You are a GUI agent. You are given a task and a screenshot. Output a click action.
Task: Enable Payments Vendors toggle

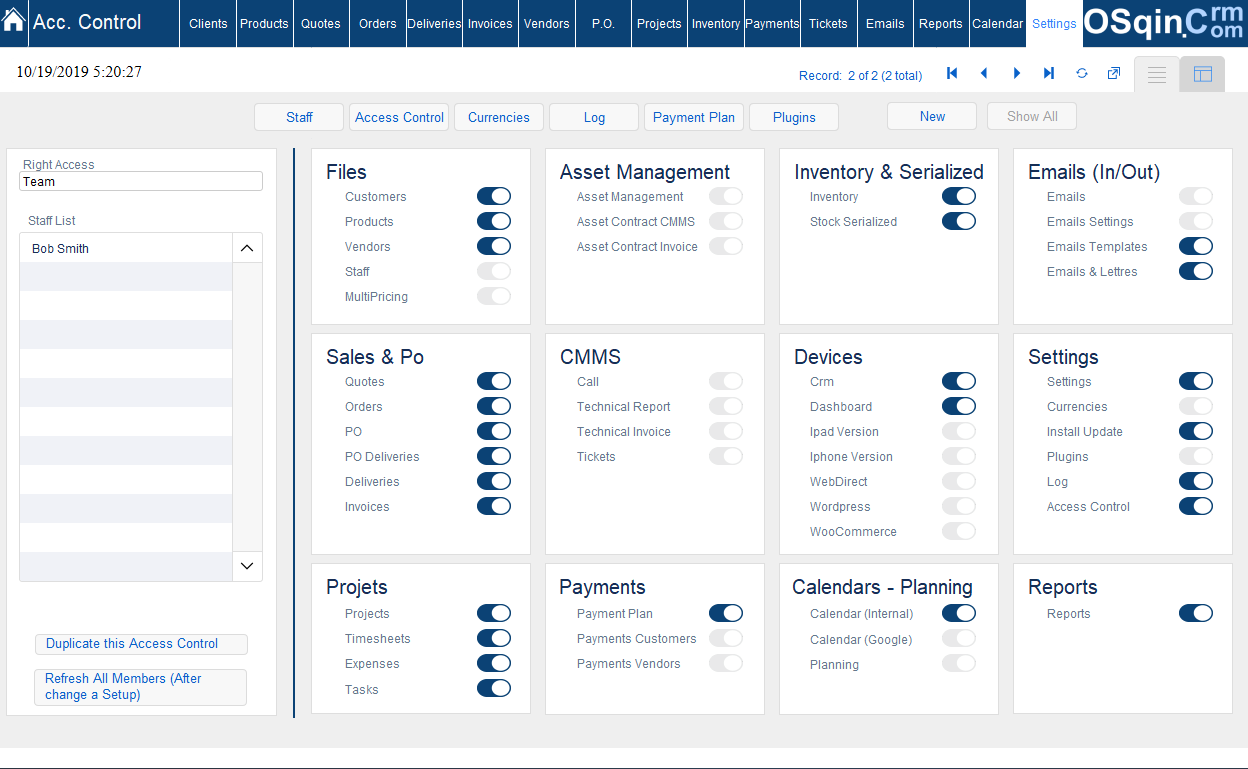click(x=726, y=664)
